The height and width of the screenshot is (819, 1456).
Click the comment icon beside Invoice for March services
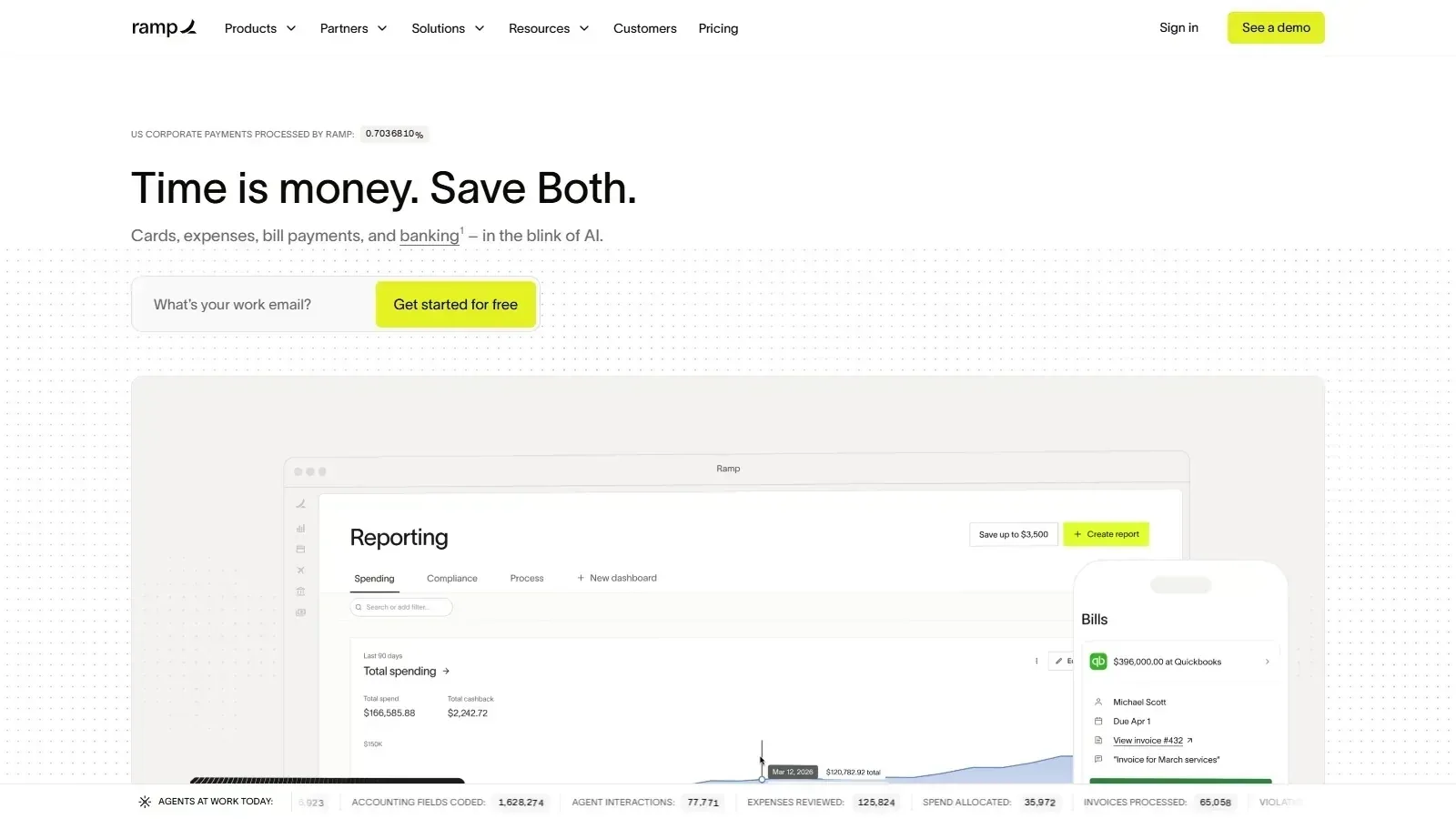pos(1098,759)
